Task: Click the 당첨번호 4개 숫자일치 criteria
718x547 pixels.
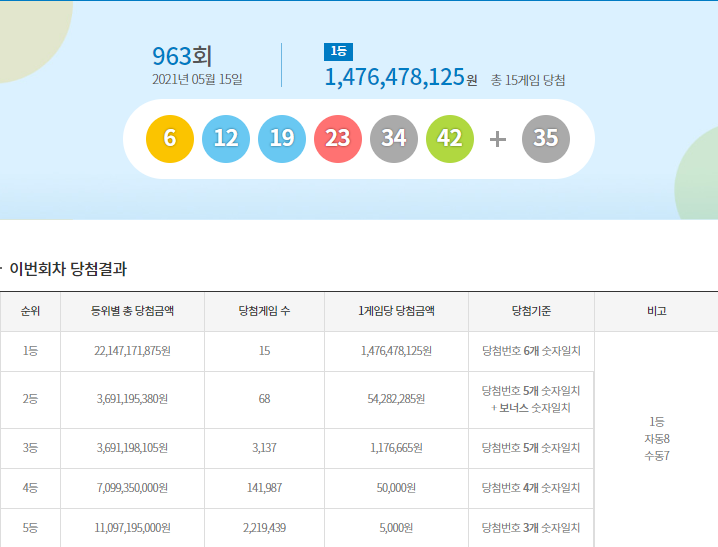Action: pos(531,488)
